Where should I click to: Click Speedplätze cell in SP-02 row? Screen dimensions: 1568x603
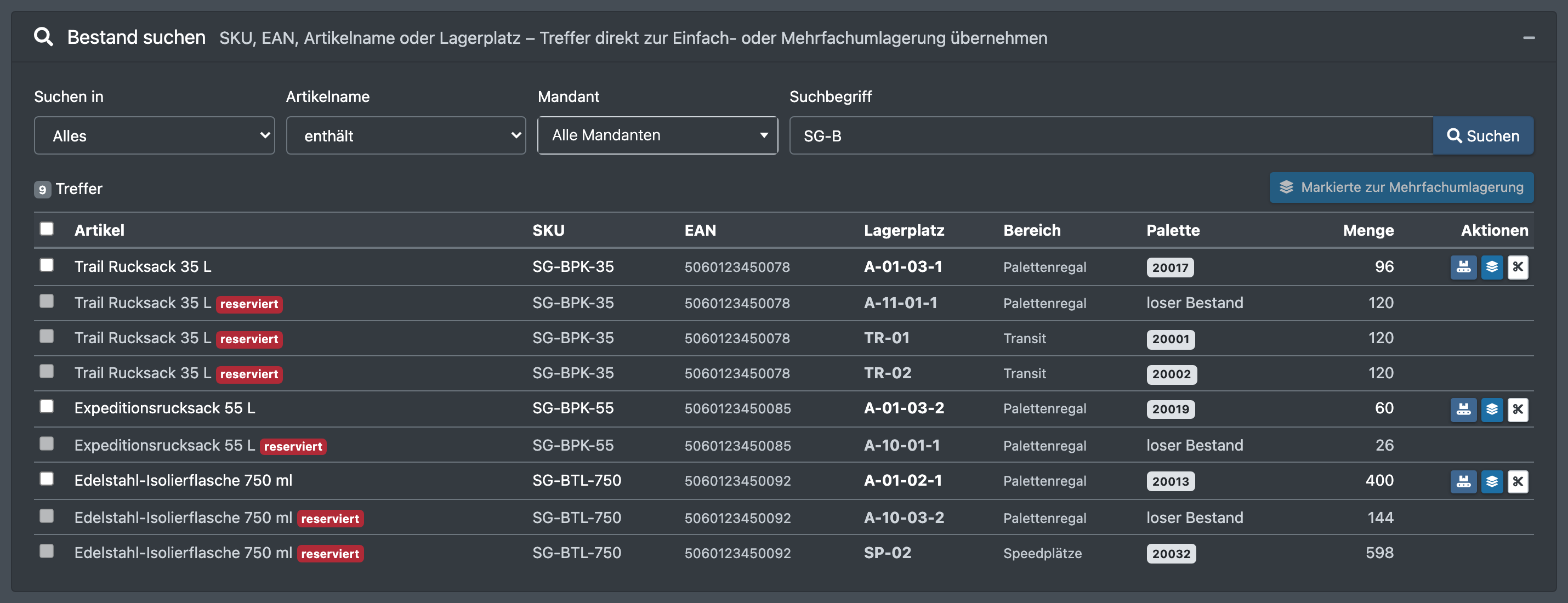tap(1042, 554)
